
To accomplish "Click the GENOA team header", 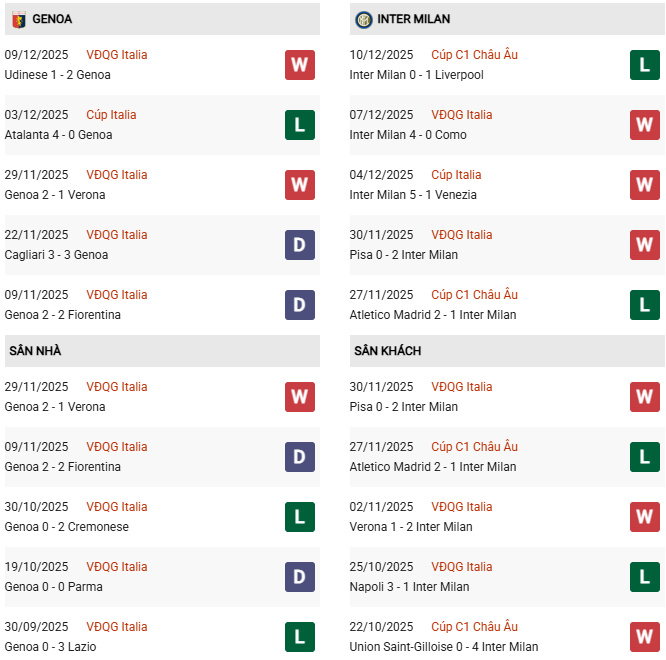I will pyautogui.click(x=52, y=19).
